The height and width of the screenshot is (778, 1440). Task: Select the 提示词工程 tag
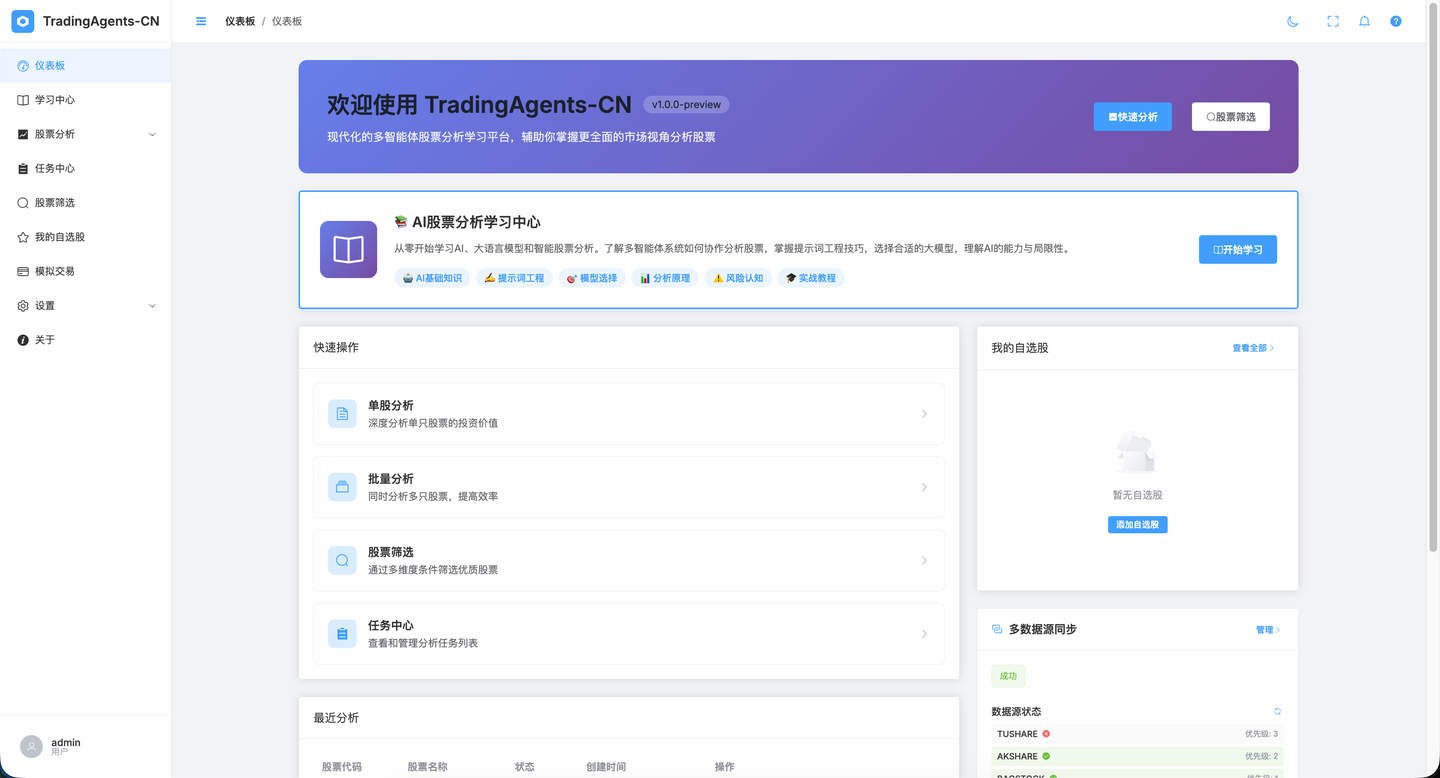514,278
